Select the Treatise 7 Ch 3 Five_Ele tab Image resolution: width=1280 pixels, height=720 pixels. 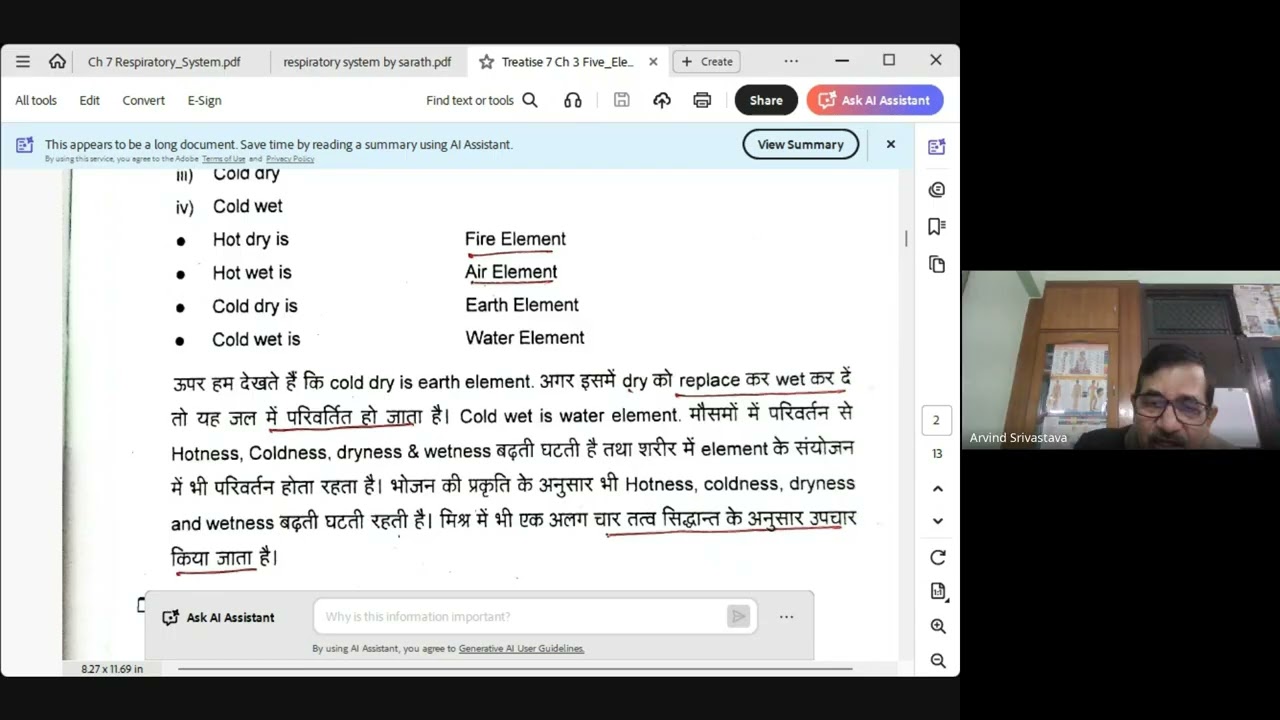pyautogui.click(x=567, y=62)
